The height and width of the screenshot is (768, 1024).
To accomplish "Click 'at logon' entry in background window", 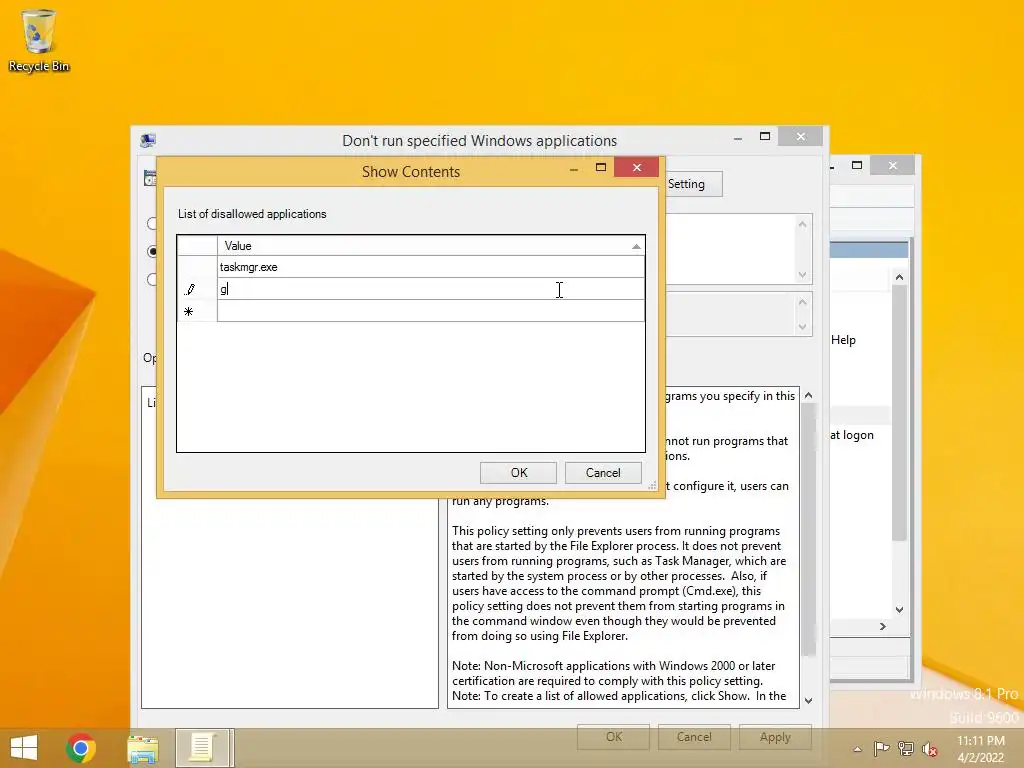I will (x=852, y=435).
